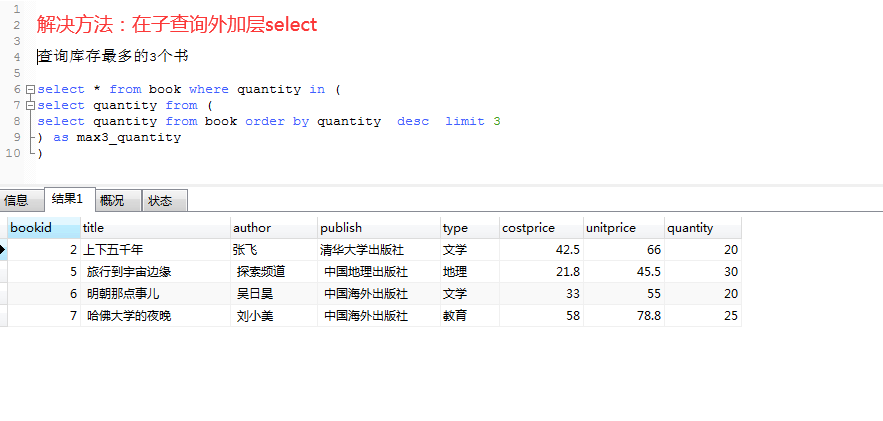Screen dimensions: 883x421
Task: Select bookid cell 5
Action: 44,272
